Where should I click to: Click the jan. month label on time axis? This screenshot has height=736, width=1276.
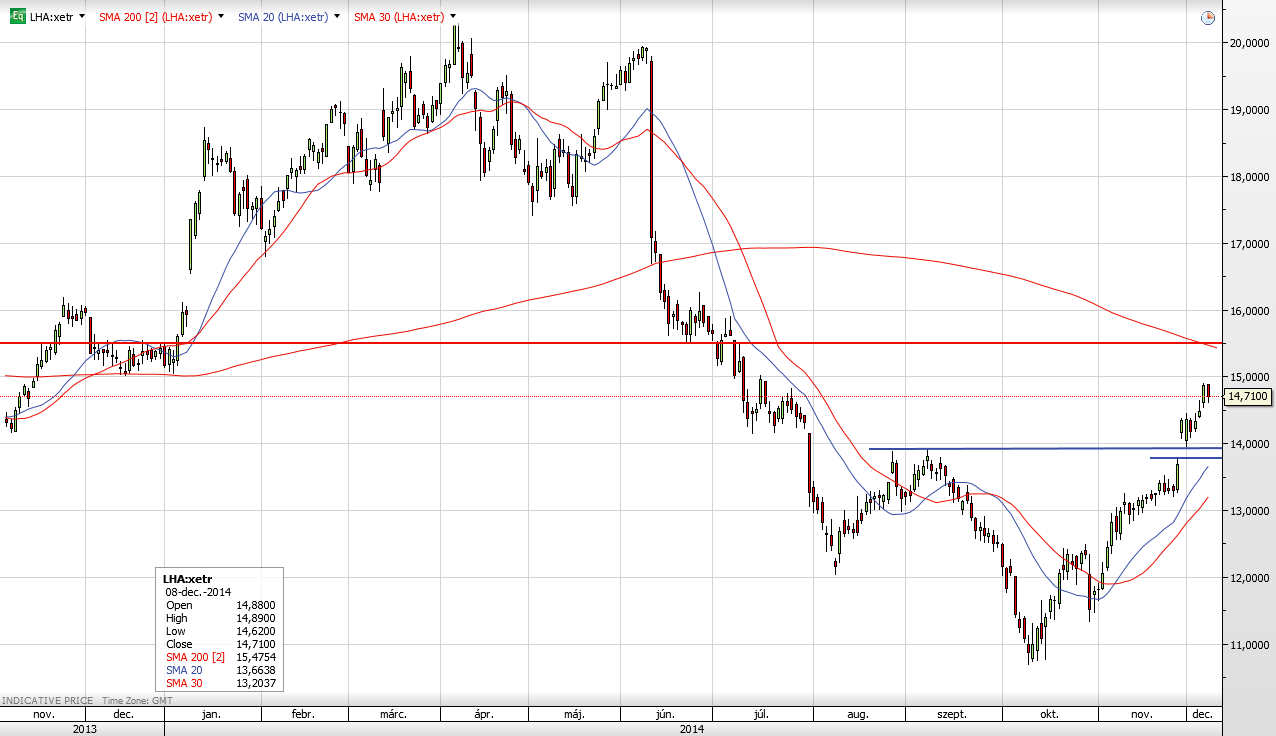211,715
